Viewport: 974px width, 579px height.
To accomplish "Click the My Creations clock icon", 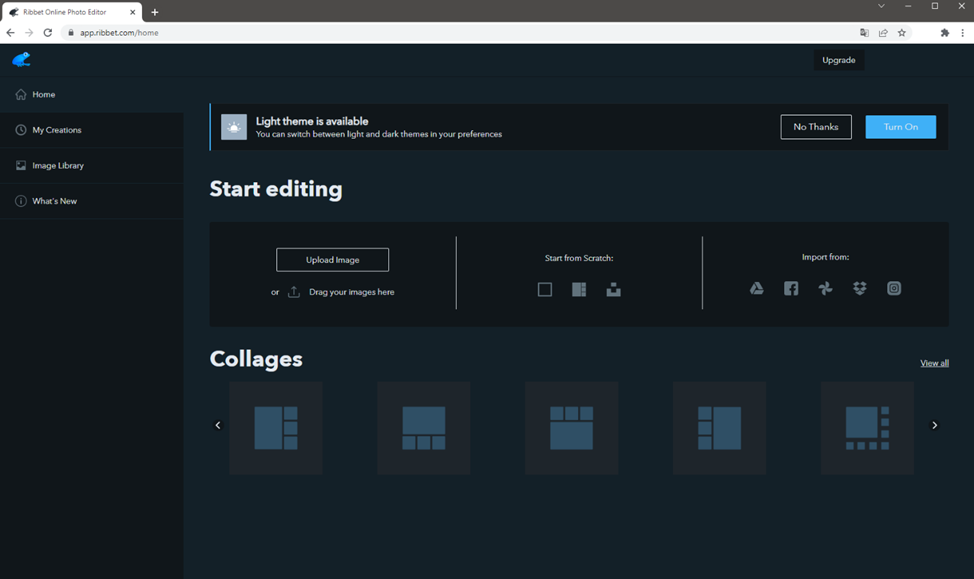I will [x=20, y=130].
